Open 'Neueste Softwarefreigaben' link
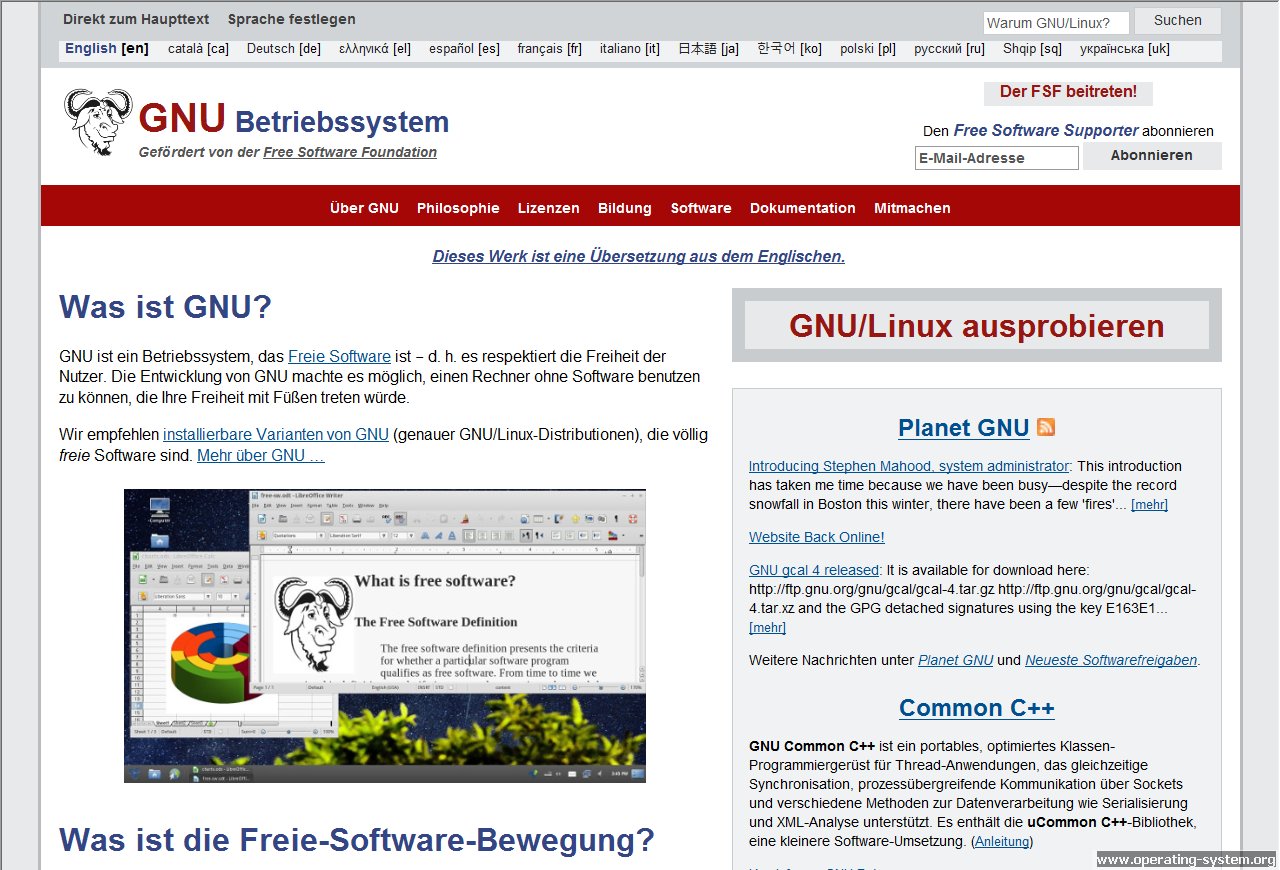The width and height of the screenshot is (1280, 870). point(1111,660)
